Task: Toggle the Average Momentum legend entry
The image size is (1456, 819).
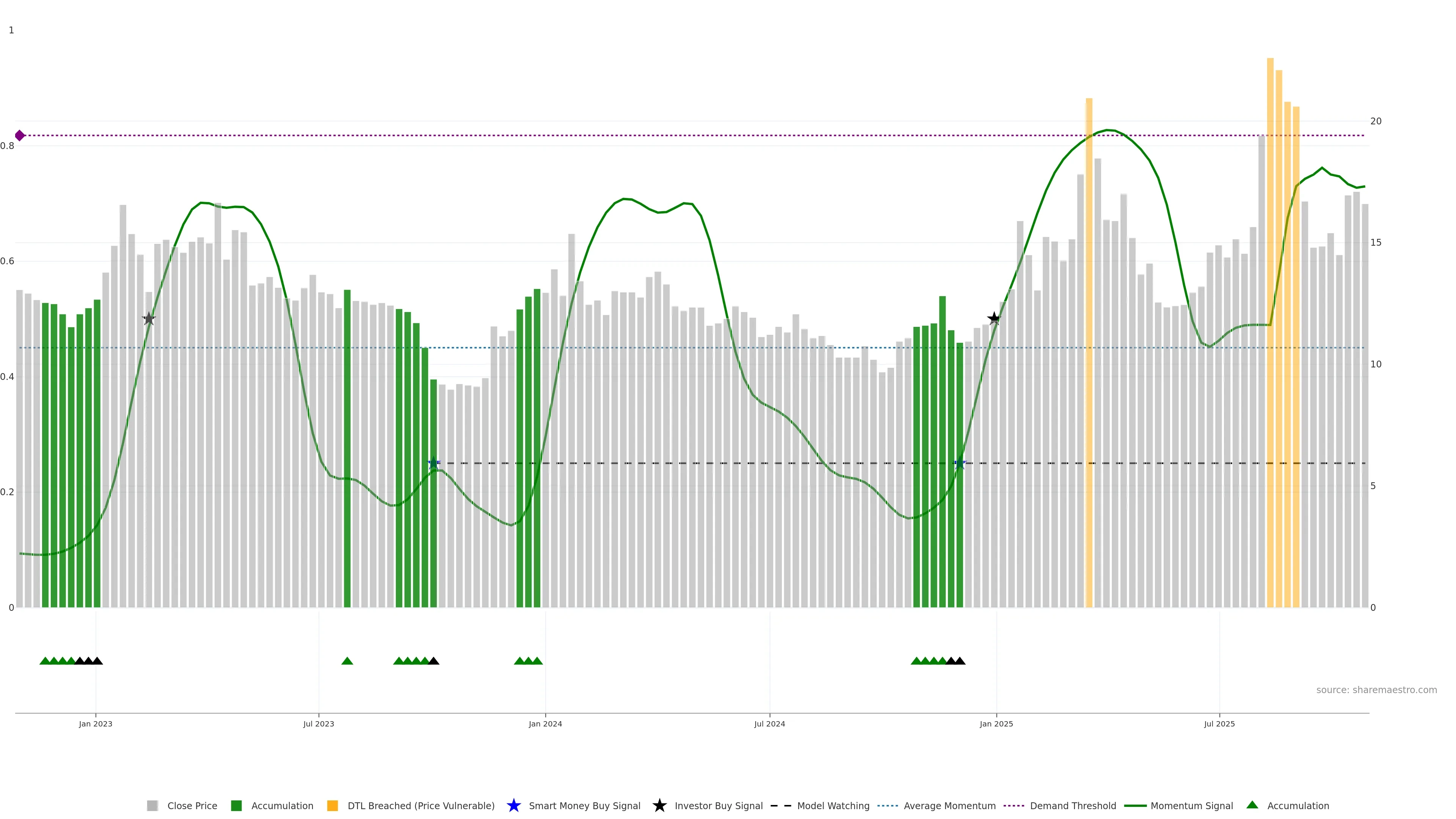Action: 949,806
